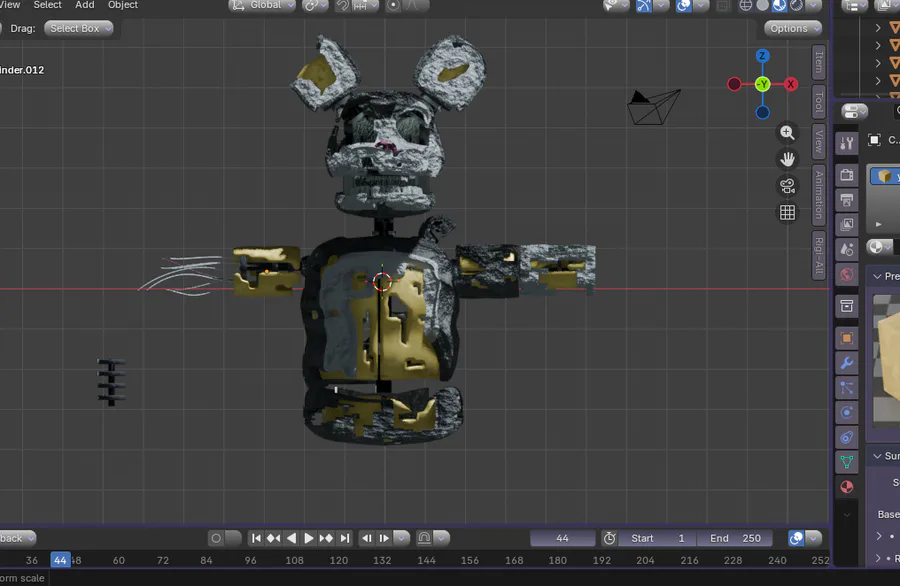Open the View menu in the viewport header
This screenshot has height=586, width=900.
coord(10,5)
